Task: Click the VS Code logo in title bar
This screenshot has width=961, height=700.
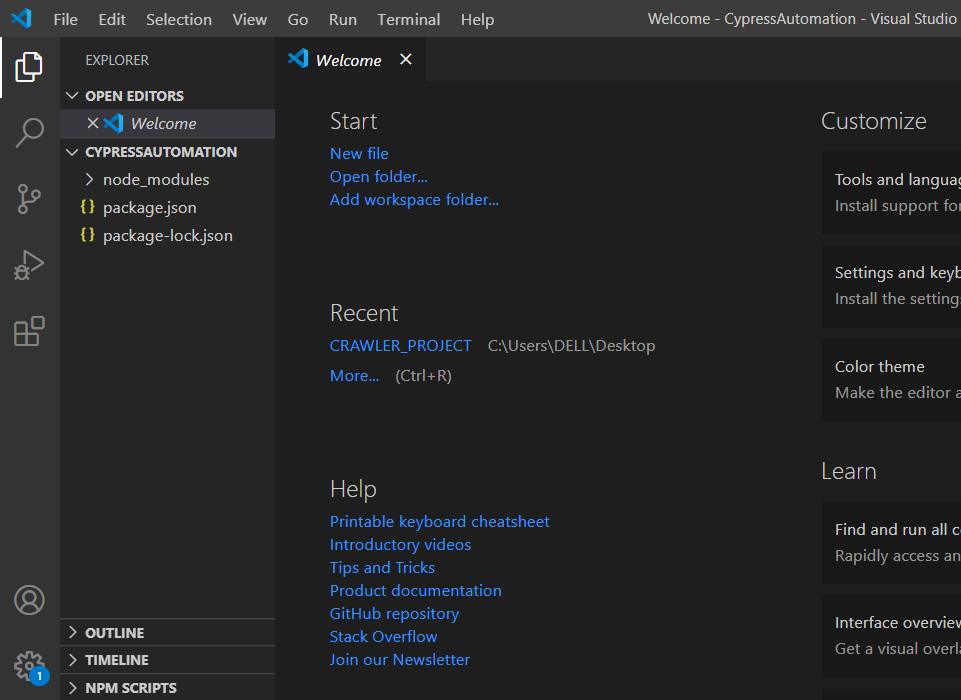Action: click(21, 18)
